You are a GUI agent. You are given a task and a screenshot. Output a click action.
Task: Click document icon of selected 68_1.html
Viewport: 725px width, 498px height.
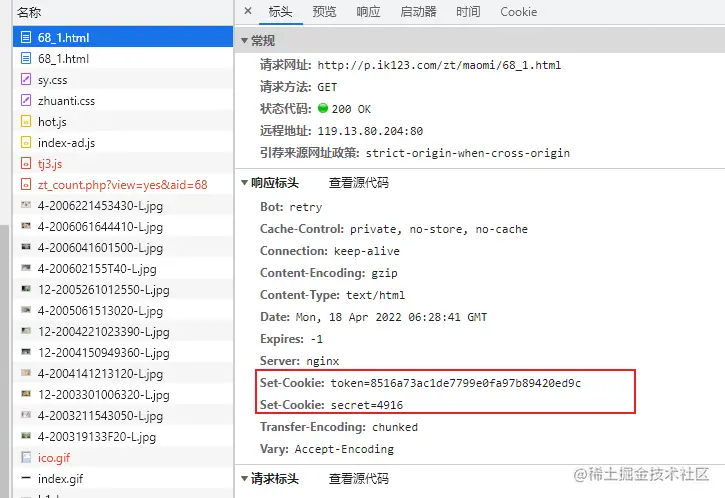[x=26, y=37]
